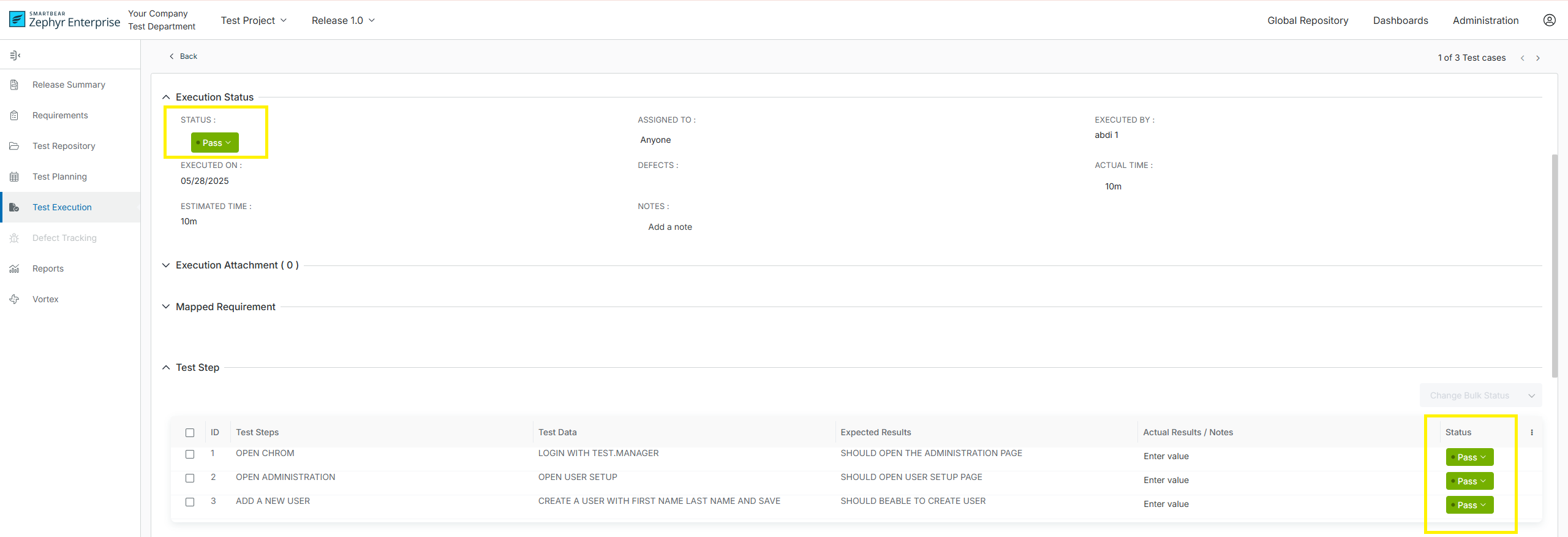This screenshot has width=1568, height=537.
Task: Click the LOGIN WITH TEST.MANAGER test data
Action: tap(598, 453)
